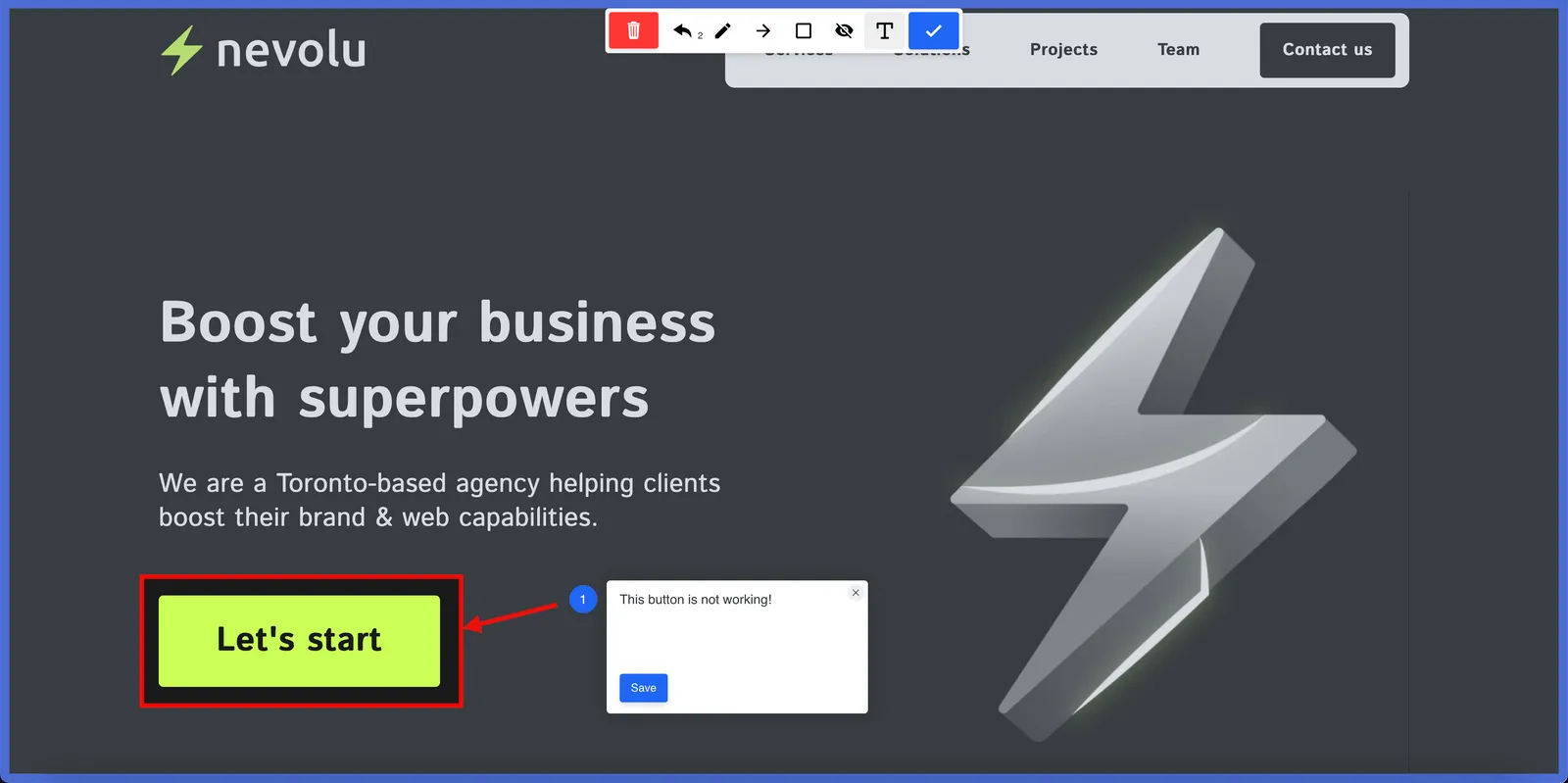Close the comment box
1568x783 pixels.
coord(856,593)
